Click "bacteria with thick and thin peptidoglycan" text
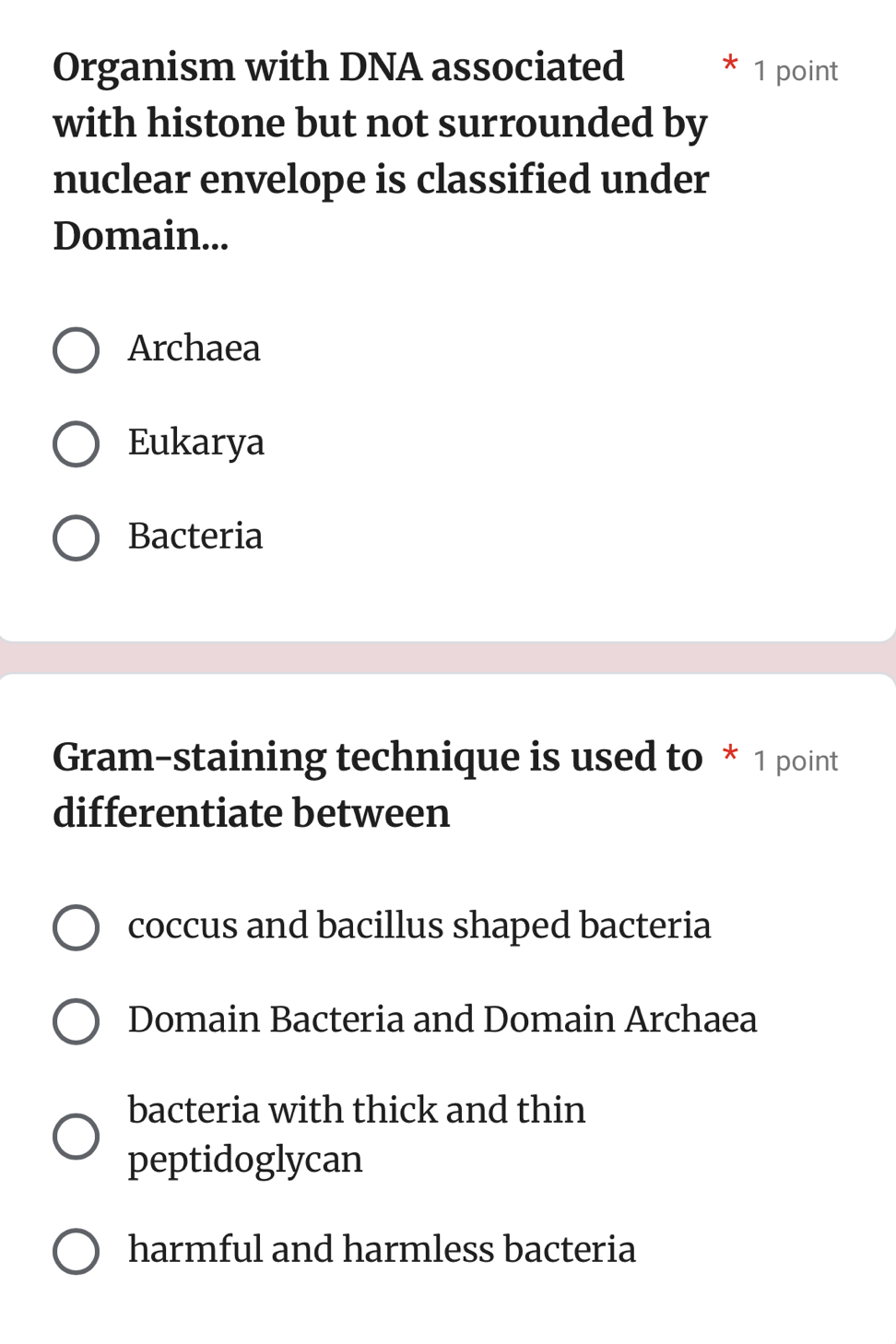The image size is (896, 1344). 357,1134
